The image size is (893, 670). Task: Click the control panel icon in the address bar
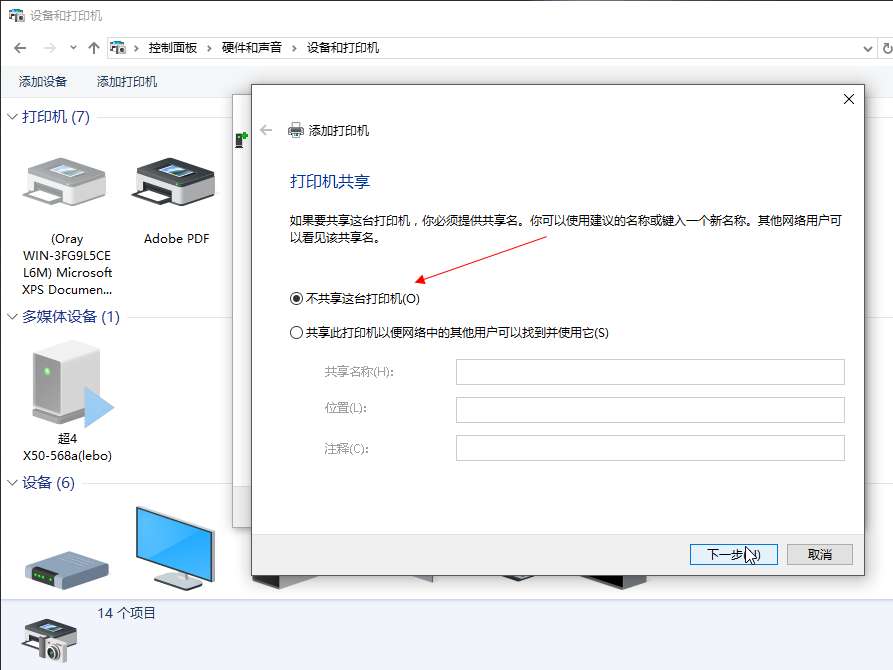pyautogui.click(x=118, y=48)
